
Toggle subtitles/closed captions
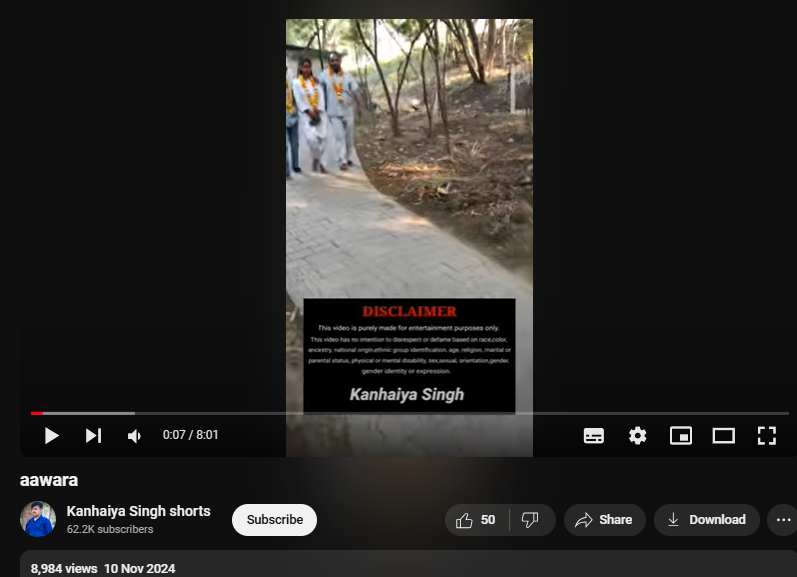pyautogui.click(x=594, y=436)
